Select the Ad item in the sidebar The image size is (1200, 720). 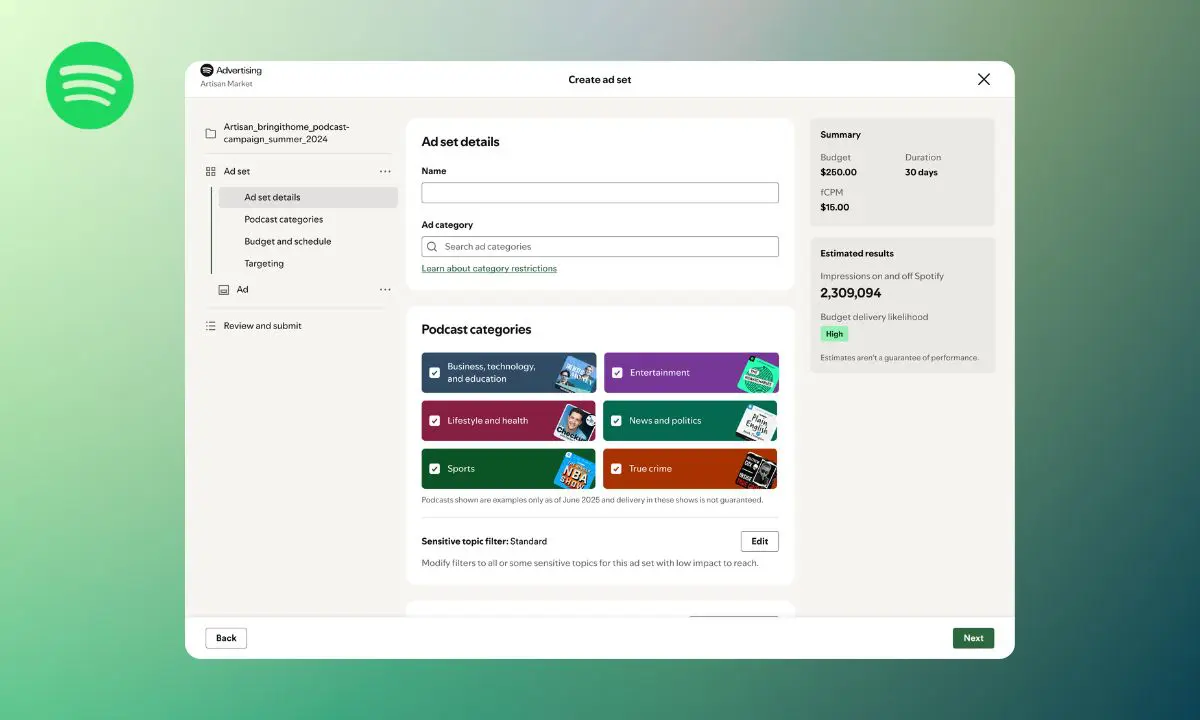click(242, 290)
